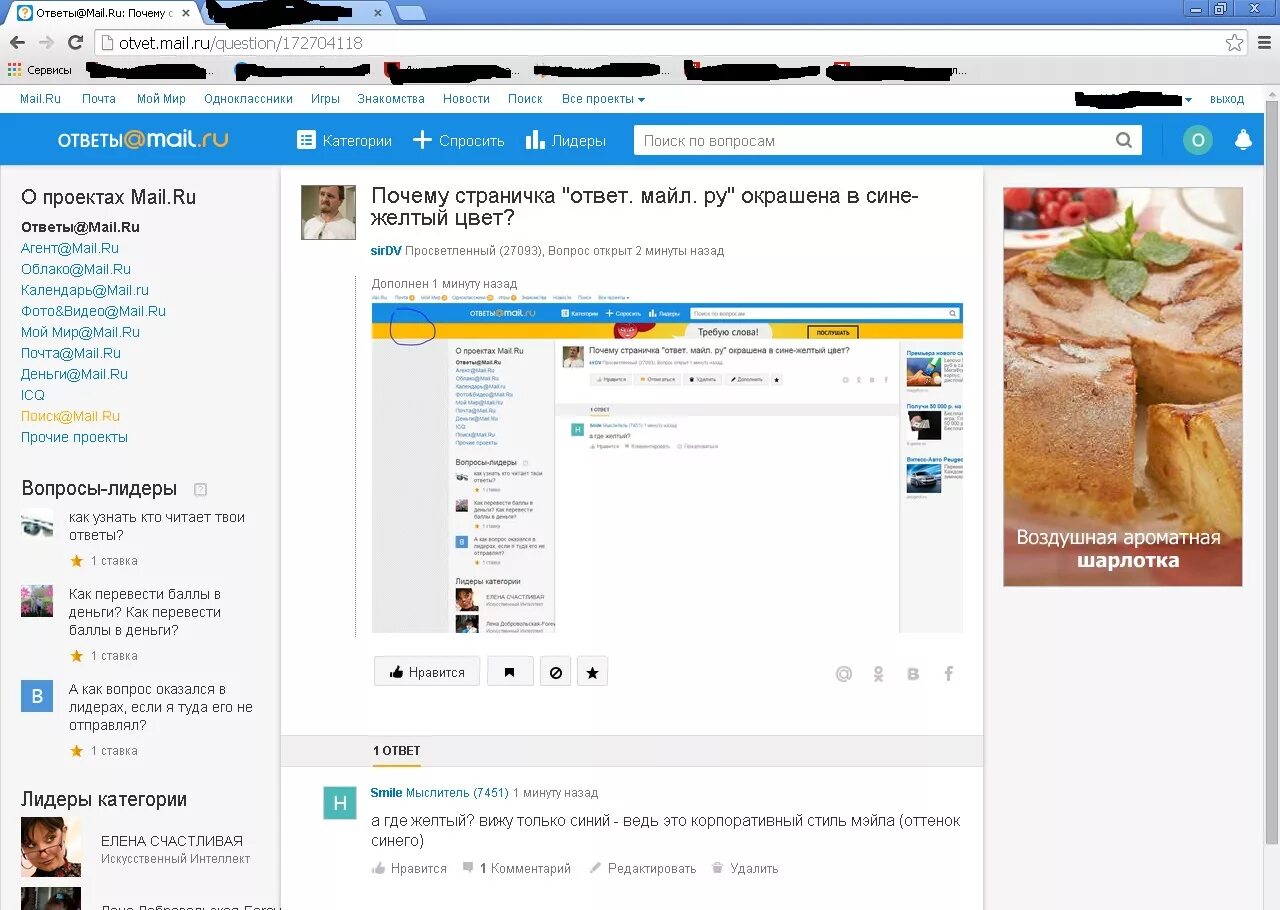Report question with the ban icon
The image size is (1280, 910).
556,672
